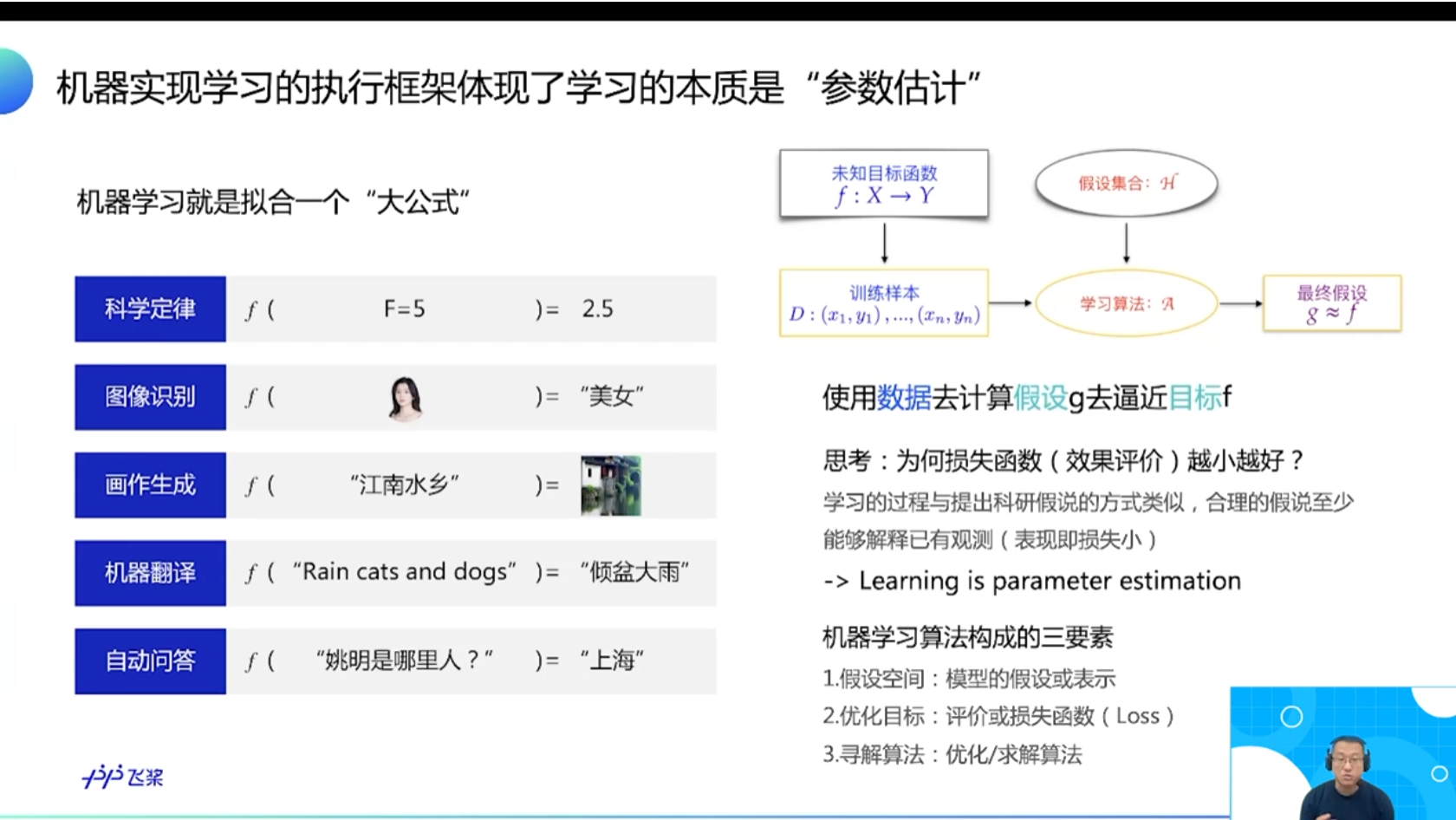The height and width of the screenshot is (820, 1456).
Task: Click the 机器翻译 blue label
Action: click(x=150, y=573)
